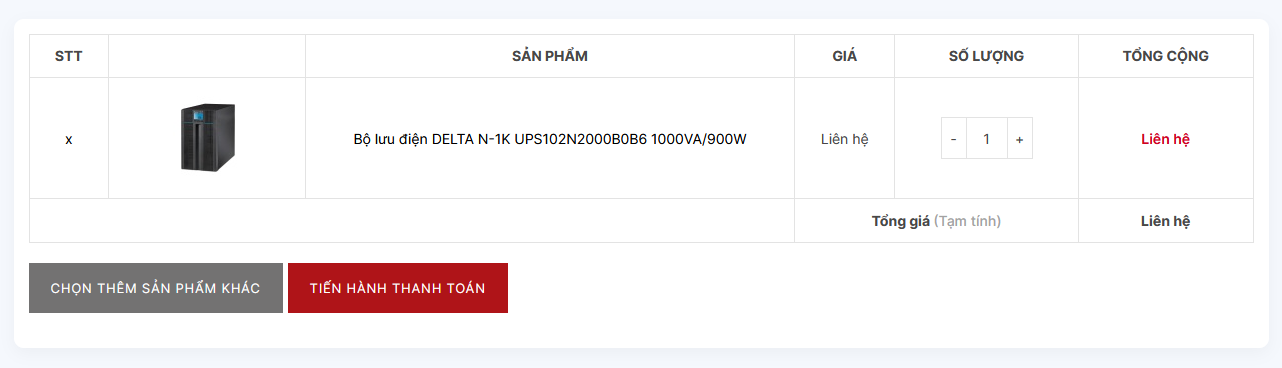
Task: Click TIẾN HÀNH THANH TOÁN button
Action: tap(398, 288)
